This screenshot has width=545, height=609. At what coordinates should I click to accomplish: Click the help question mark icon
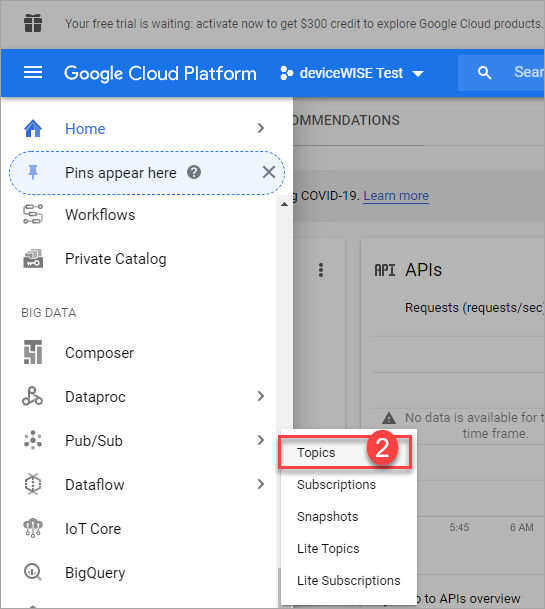click(x=194, y=172)
